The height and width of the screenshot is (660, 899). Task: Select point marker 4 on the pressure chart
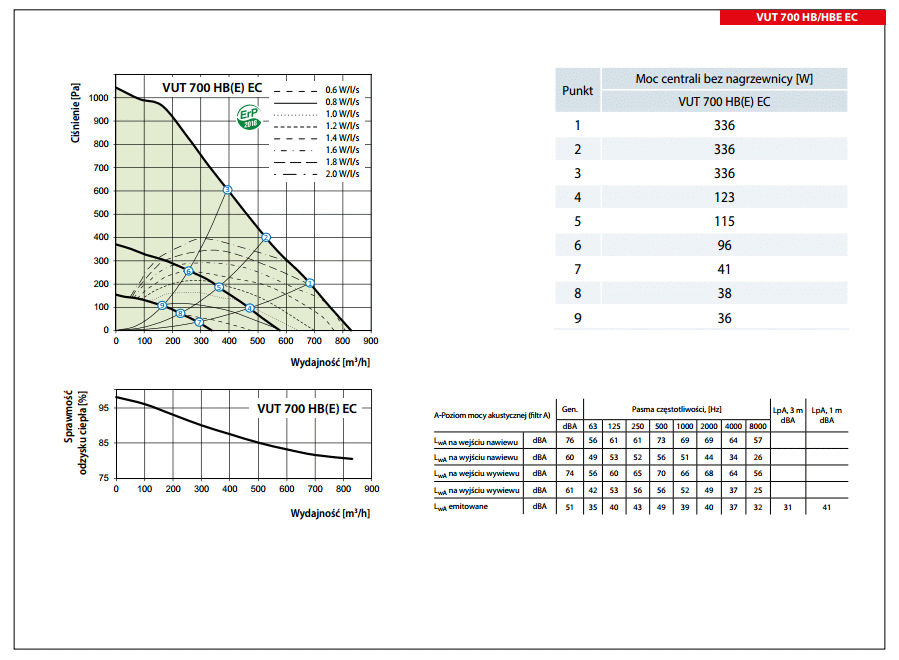click(250, 308)
